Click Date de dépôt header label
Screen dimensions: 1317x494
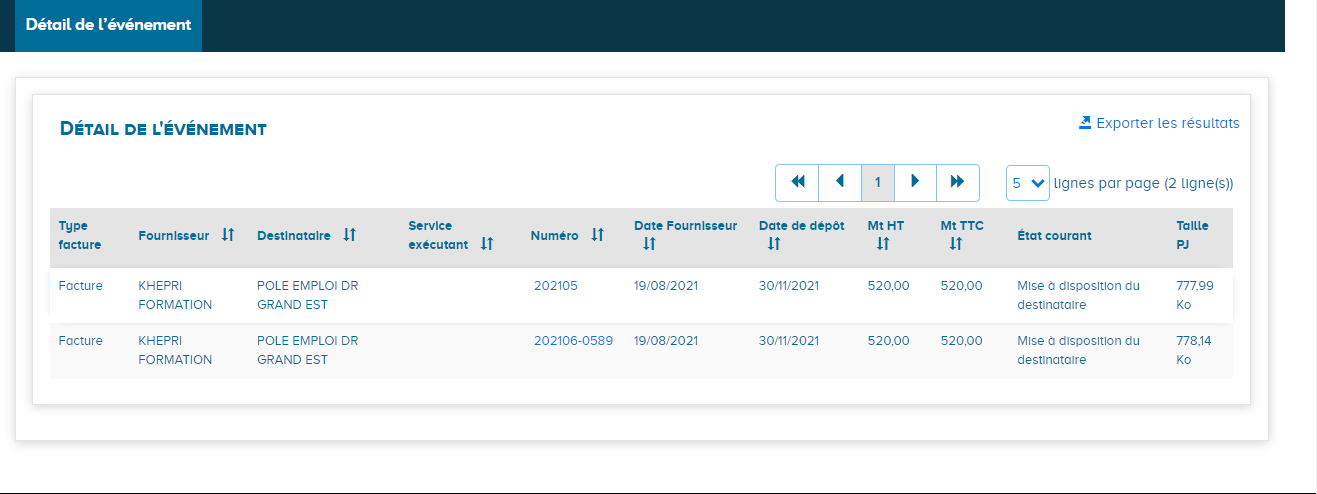(x=802, y=226)
